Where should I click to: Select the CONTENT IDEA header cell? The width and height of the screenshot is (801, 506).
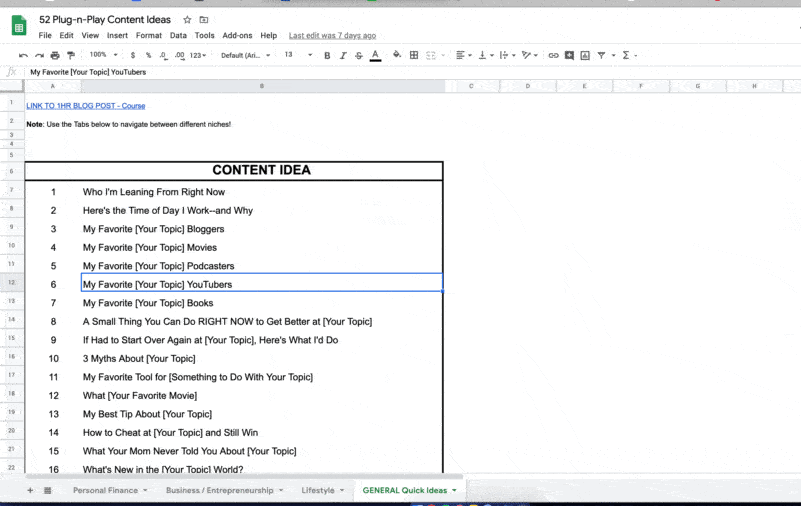234,171
